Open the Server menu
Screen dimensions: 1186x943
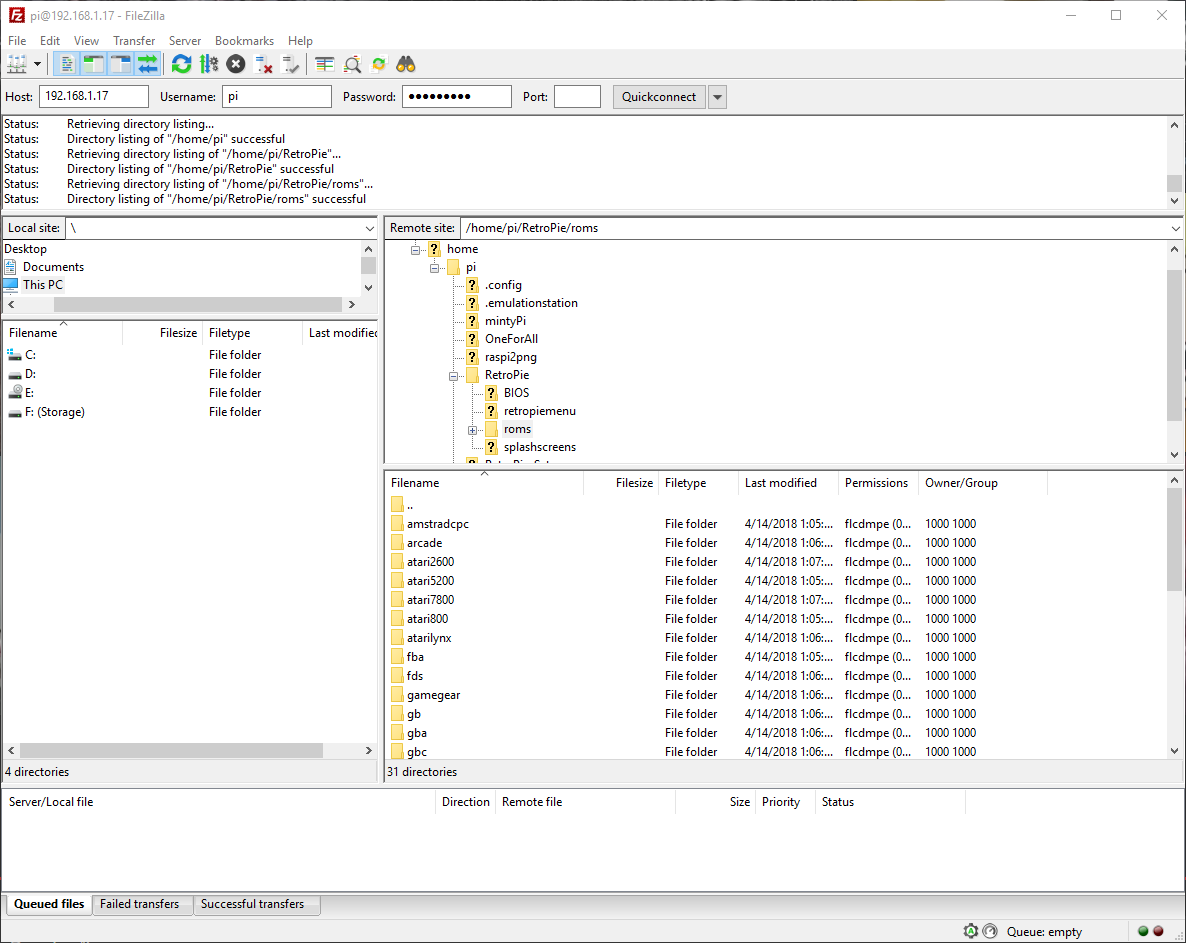coord(185,41)
